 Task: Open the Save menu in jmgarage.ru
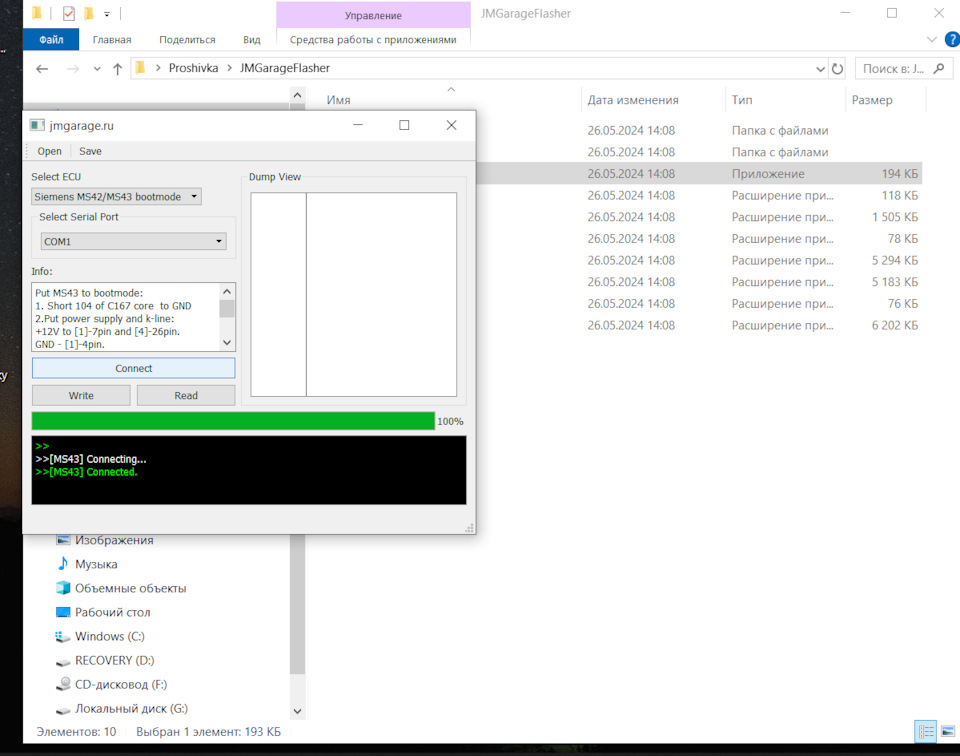click(x=90, y=151)
